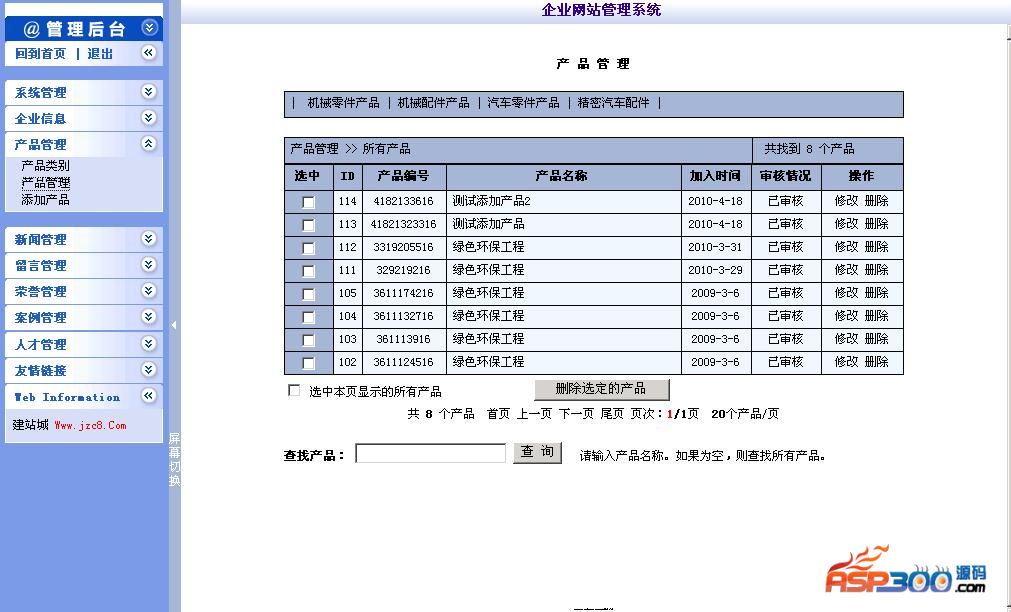Click 已审核 status for ID 105

pyautogui.click(x=785, y=293)
